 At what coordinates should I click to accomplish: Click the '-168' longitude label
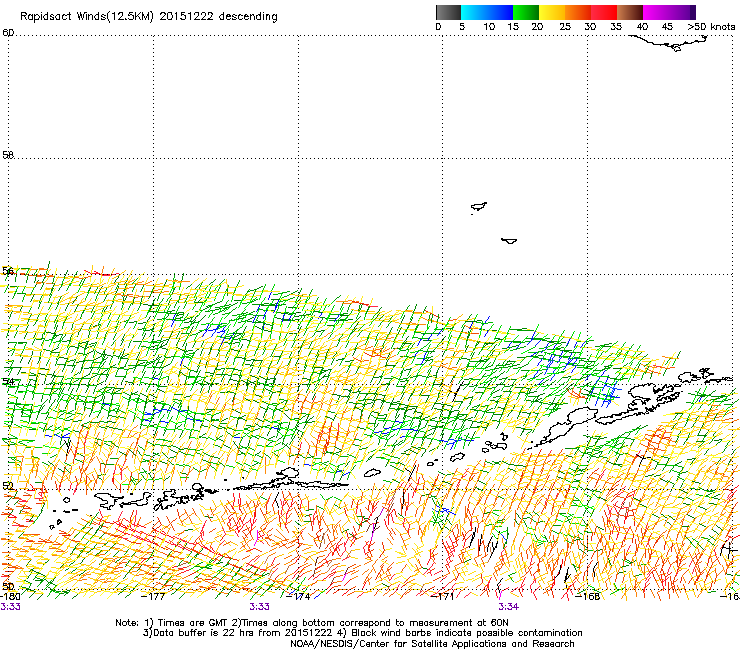588,597
